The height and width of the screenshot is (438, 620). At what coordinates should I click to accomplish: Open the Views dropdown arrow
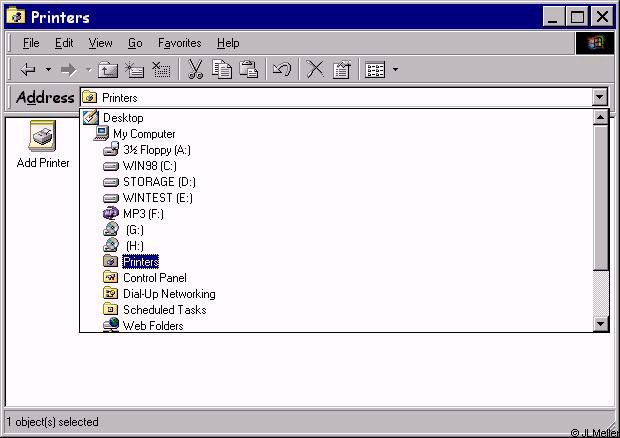[x=395, y=70]
